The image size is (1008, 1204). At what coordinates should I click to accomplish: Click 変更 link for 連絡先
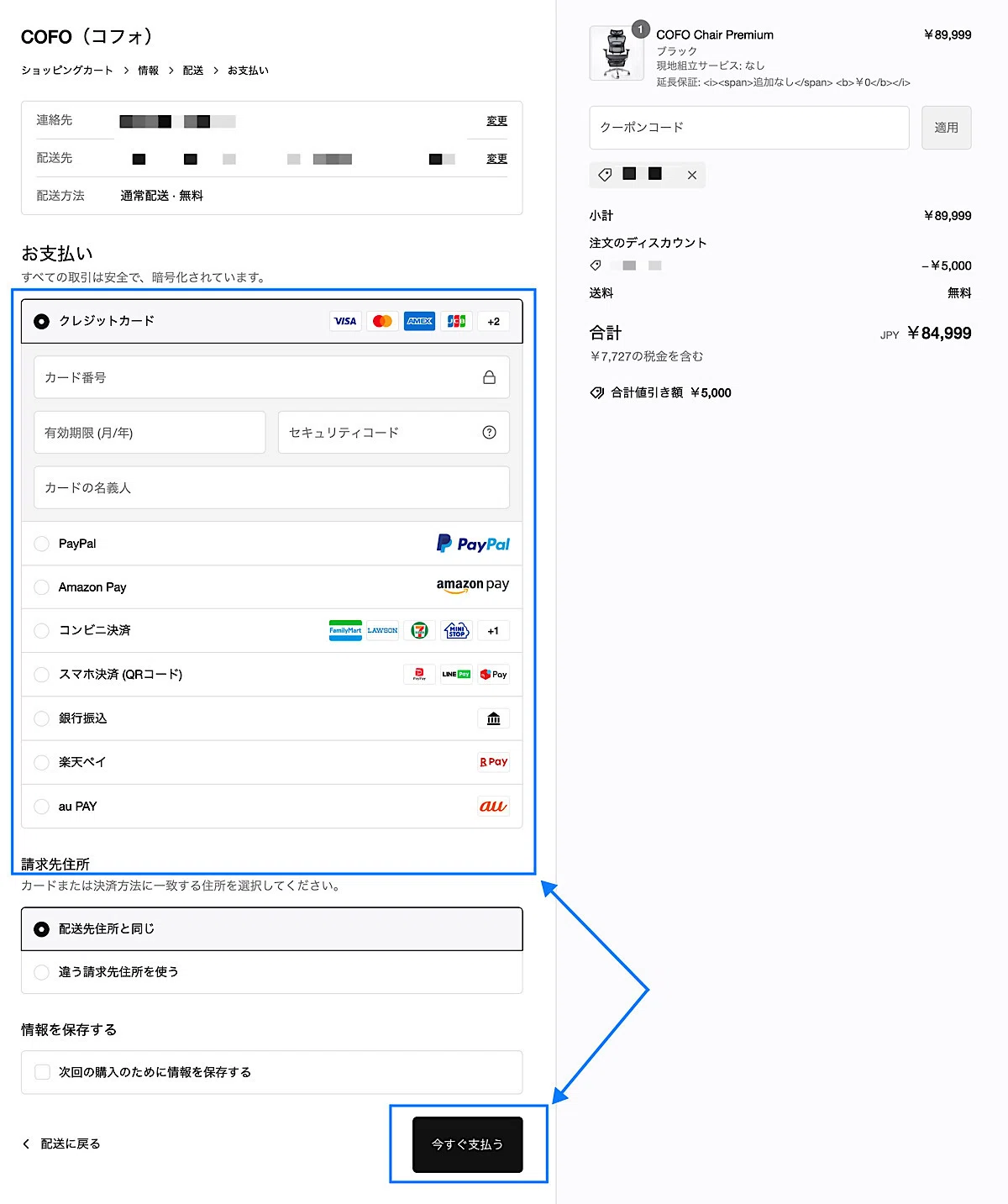tap(496, 121)
